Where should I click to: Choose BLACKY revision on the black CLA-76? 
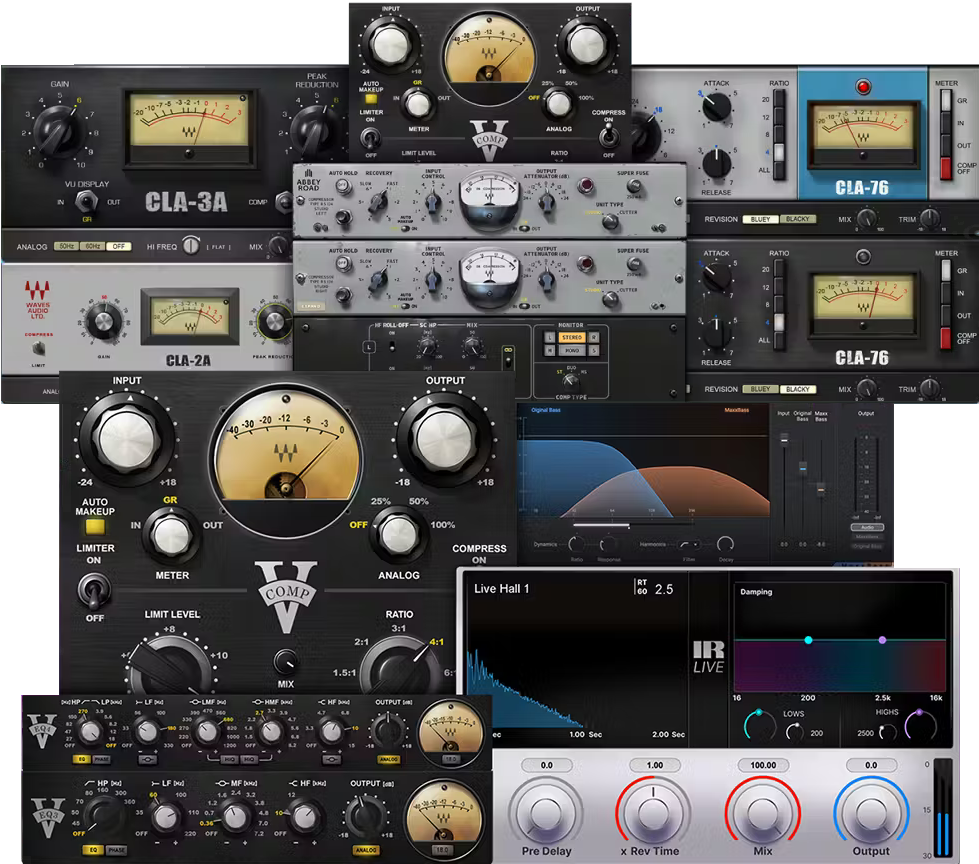[797, 389]
